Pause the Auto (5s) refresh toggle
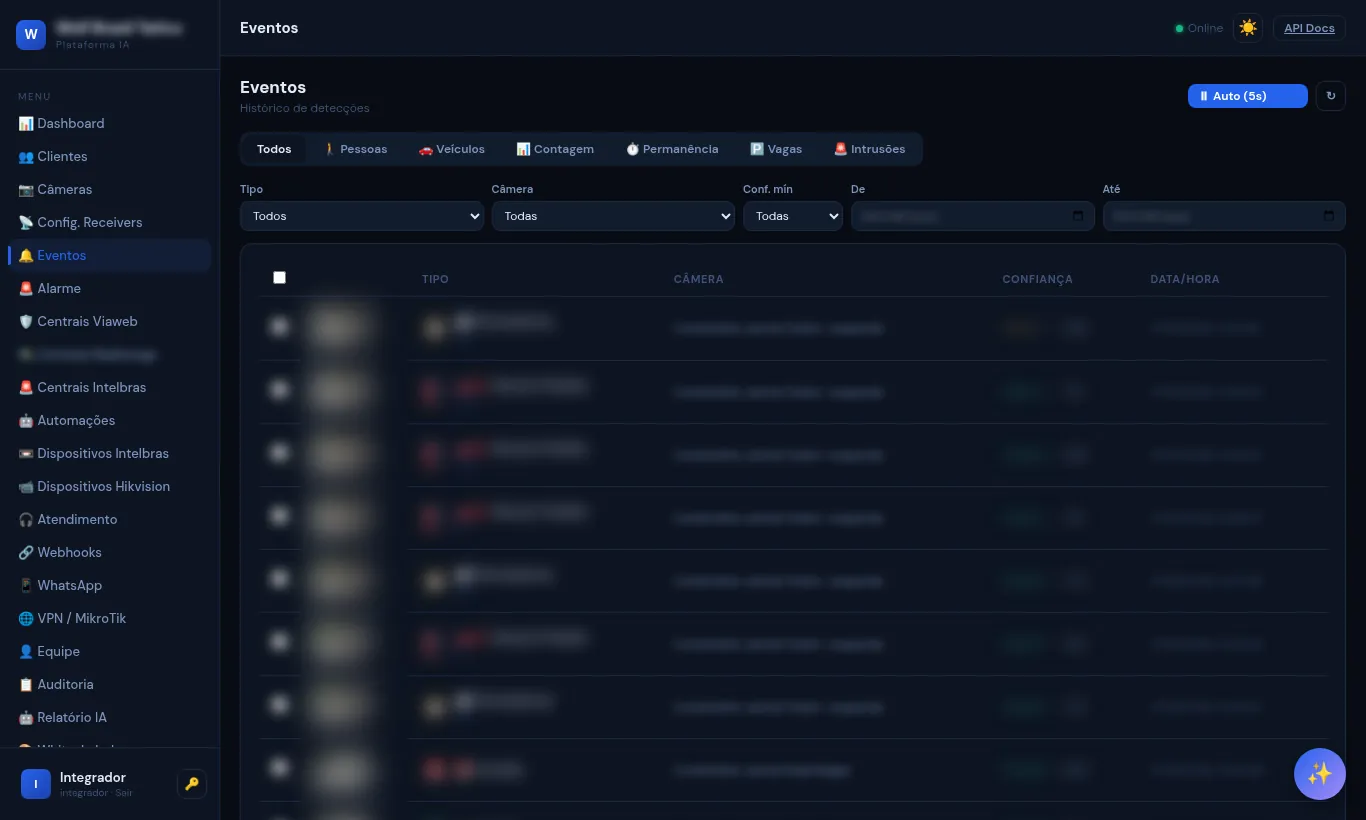The height and width of the screenshot is (820, 1366). [x=1247, y=96]
